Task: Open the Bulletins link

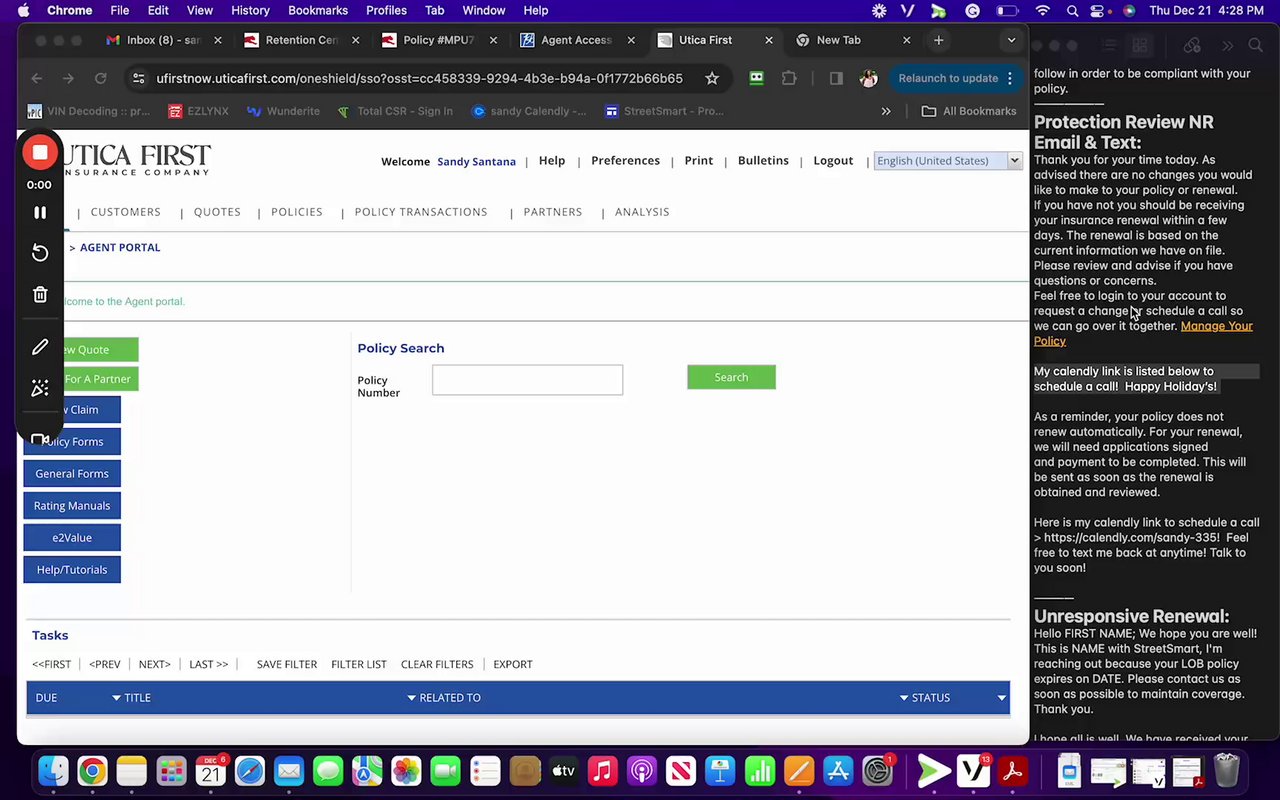Action: click(763, 160)
